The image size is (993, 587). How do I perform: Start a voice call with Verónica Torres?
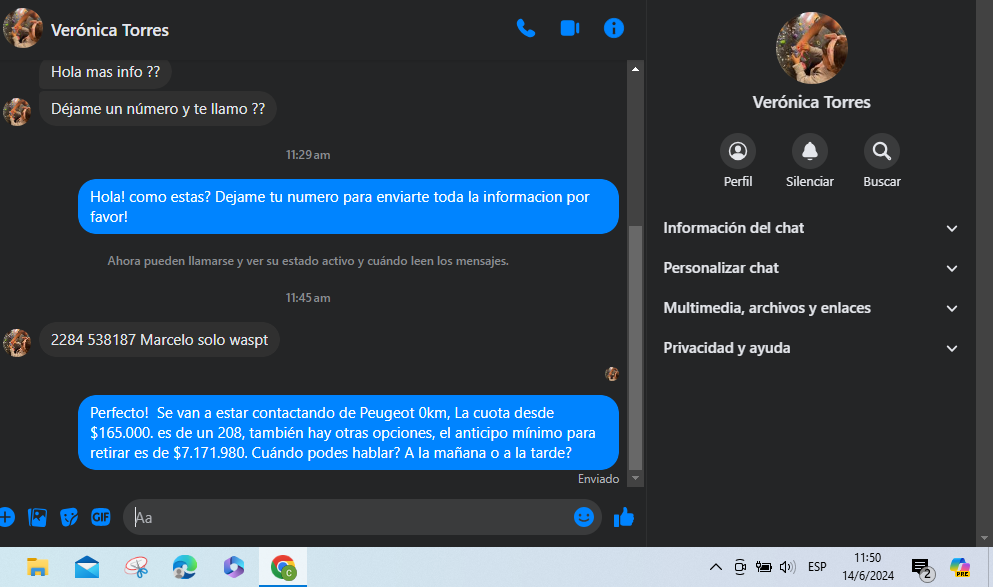tap(526, 28)
